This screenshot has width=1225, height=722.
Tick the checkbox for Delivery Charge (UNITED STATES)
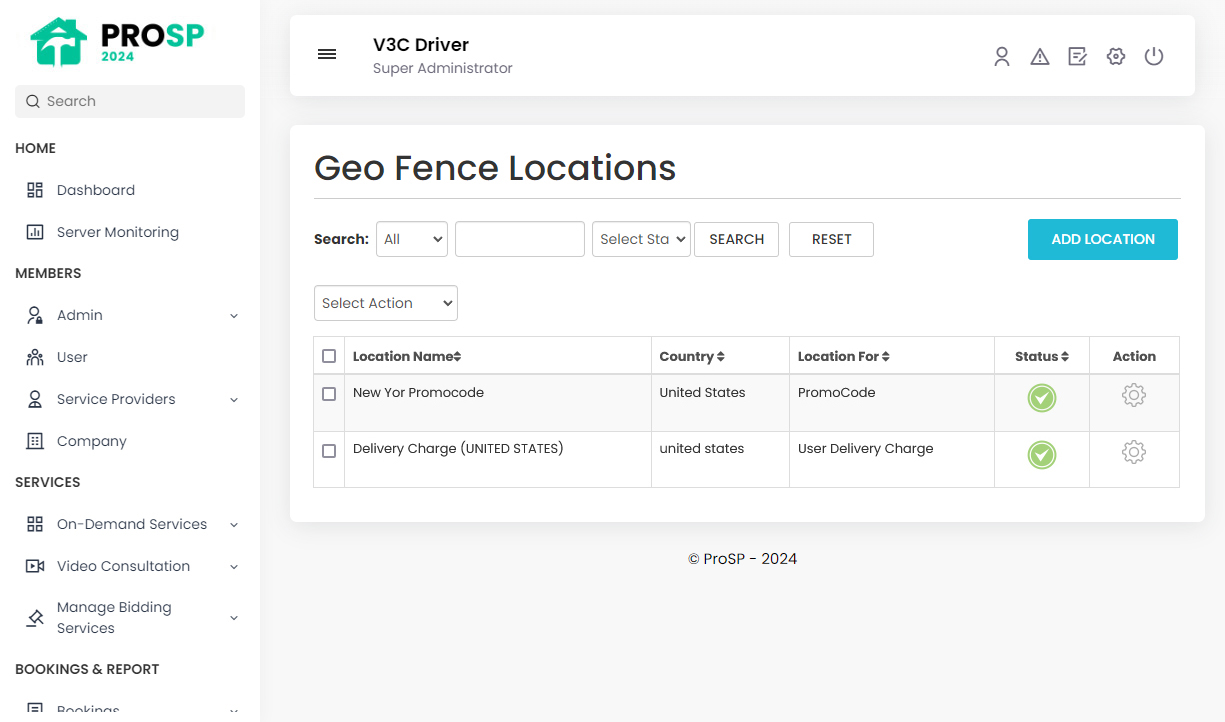coord(329,451)
